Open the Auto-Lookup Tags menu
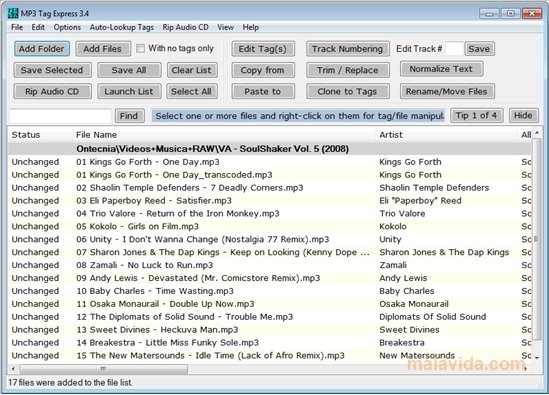Image resolution: width=549 pixels, height=395 pixels. pyautogui.click(x=121, y=27)
